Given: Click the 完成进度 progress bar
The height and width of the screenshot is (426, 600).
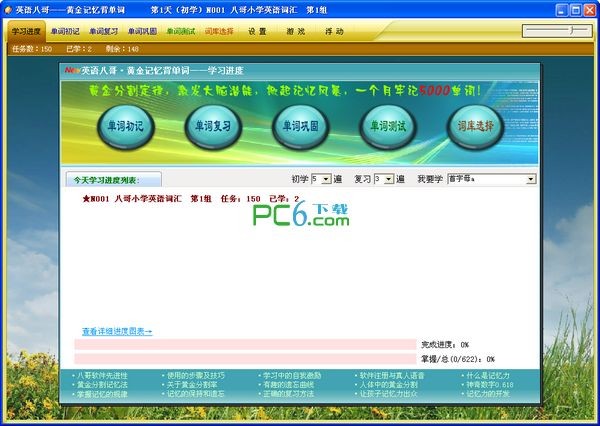Looking at the screenshot, I should tap(245, 344).
